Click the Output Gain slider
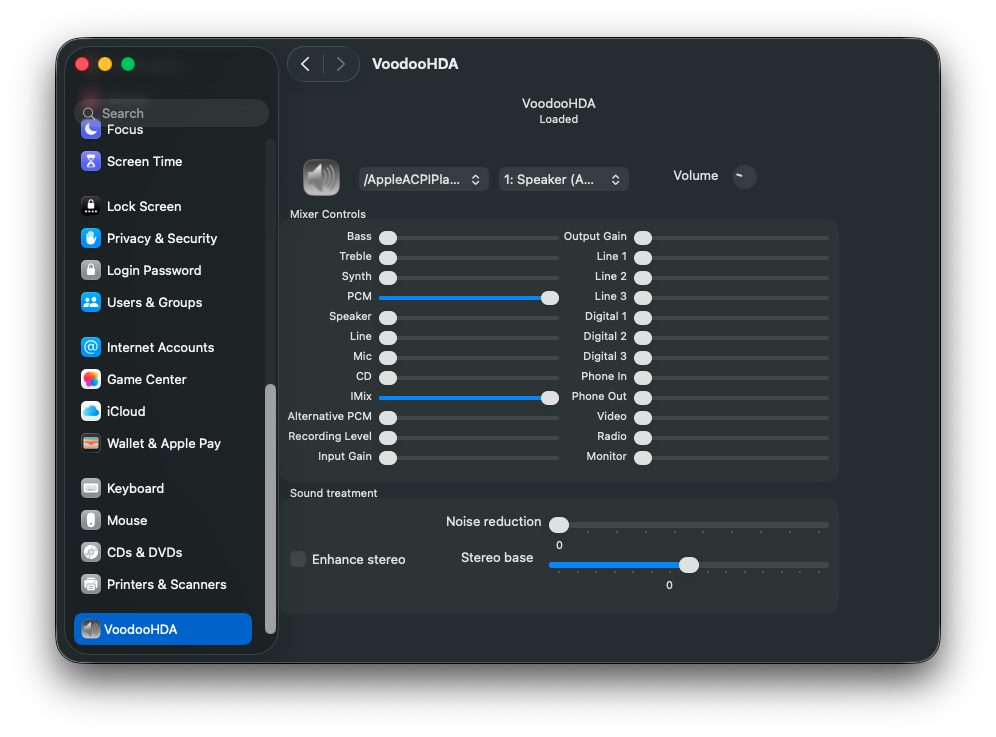The image size is (996, 737). (732, 238)
